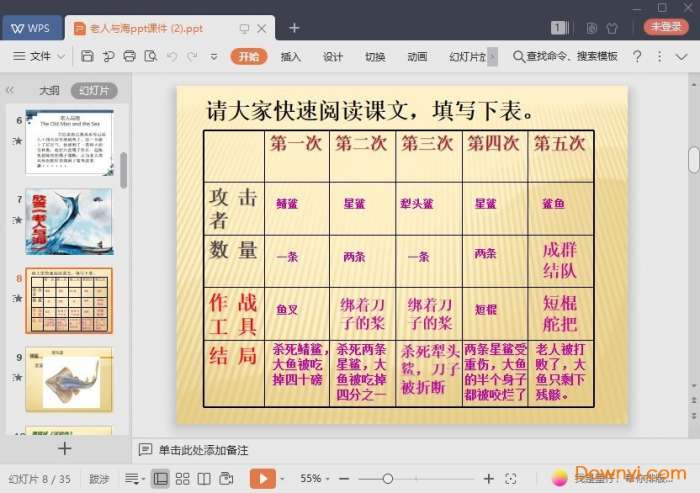Screen dimensions: 700x493
Task: Click the slide panel scrollbar handle
Action: tap(124, 170)
